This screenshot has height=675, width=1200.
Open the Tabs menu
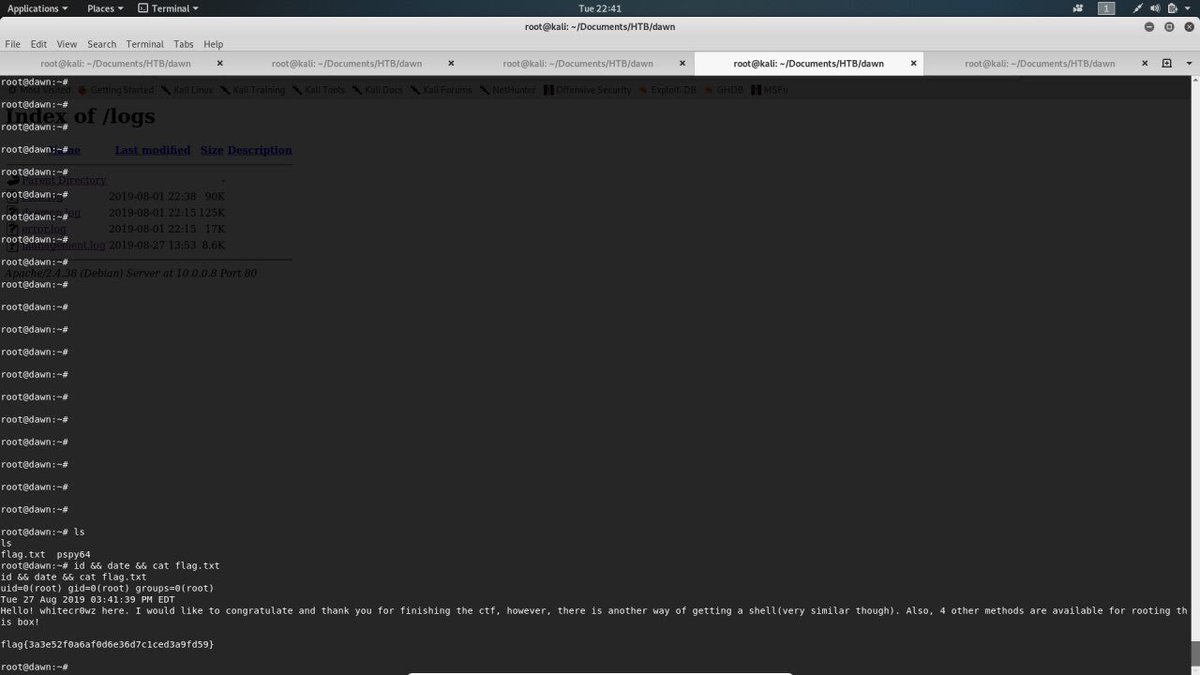coord(183,44)
